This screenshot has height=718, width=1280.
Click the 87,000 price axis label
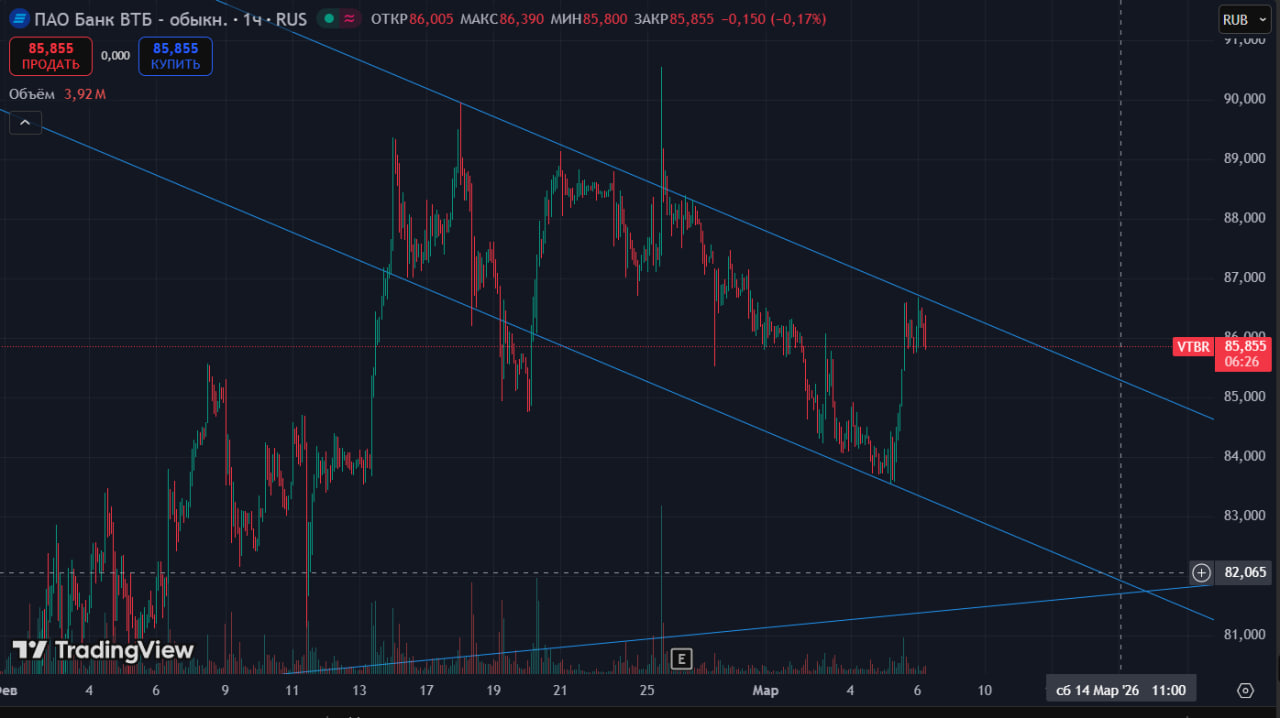tap(1245, 277)
